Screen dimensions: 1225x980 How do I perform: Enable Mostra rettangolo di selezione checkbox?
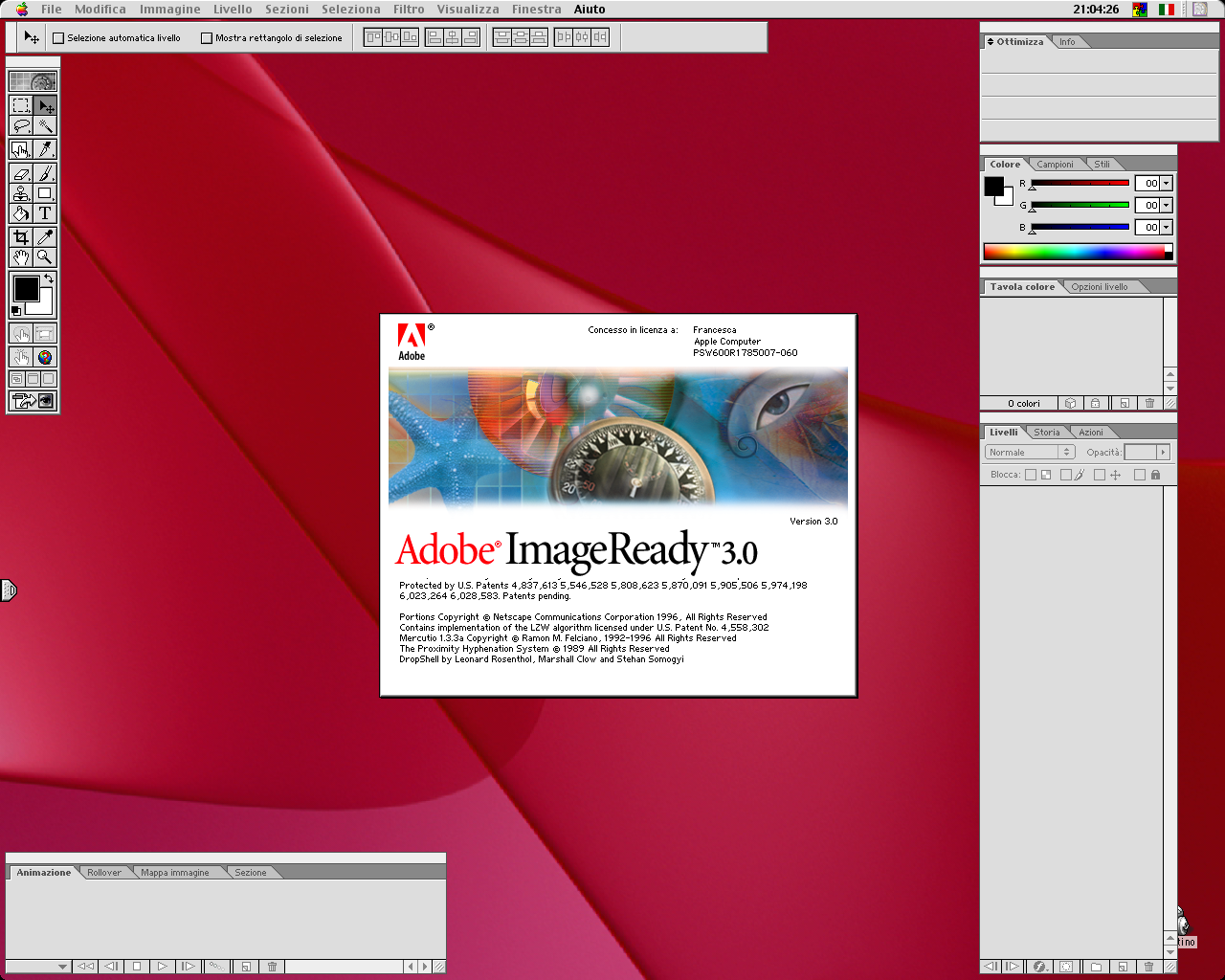click(207, 38)
